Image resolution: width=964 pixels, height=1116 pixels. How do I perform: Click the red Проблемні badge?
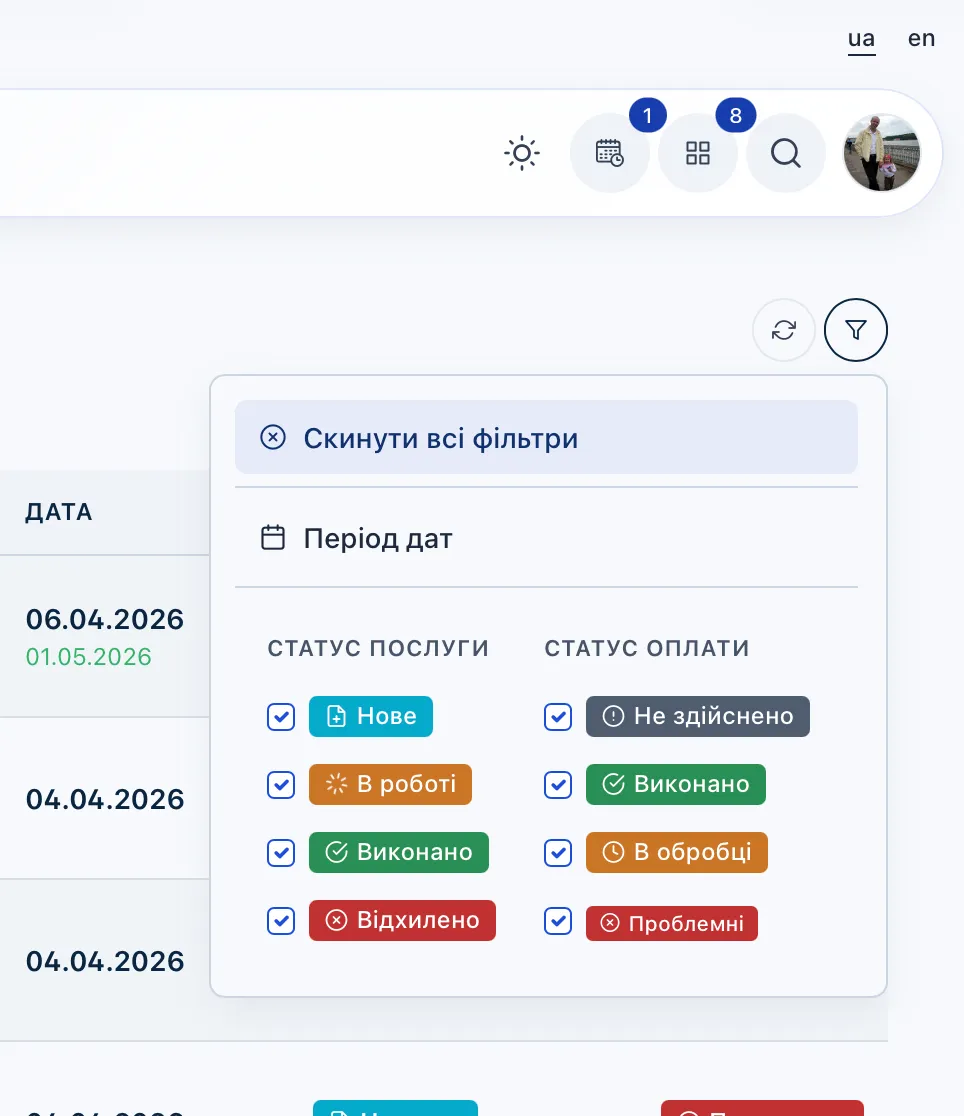click(x=671, y=923)
